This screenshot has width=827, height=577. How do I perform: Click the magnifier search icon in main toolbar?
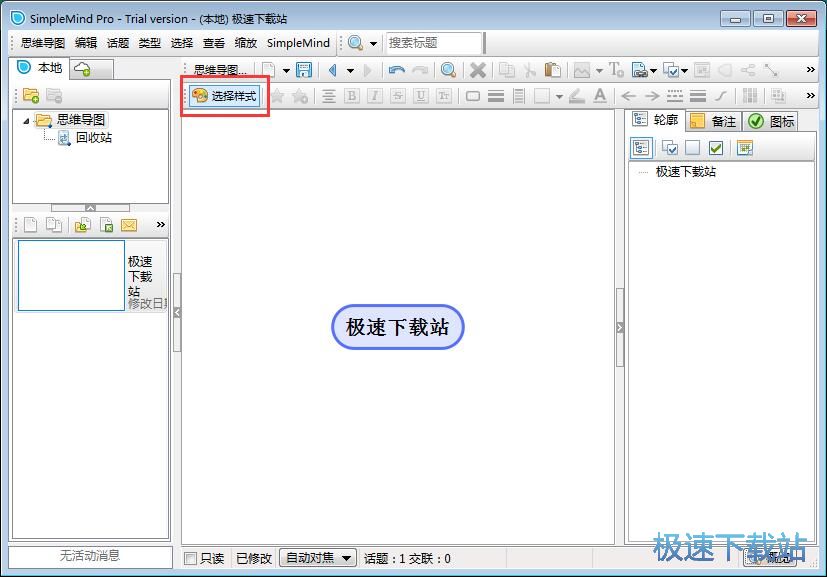pyautogui.click(x=448, y=70)
